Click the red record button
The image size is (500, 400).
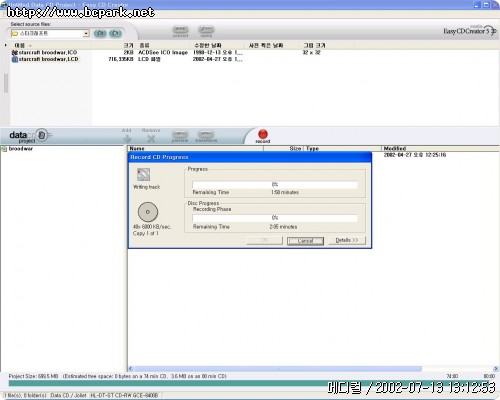pyautogui.click(x=263, y=136)
